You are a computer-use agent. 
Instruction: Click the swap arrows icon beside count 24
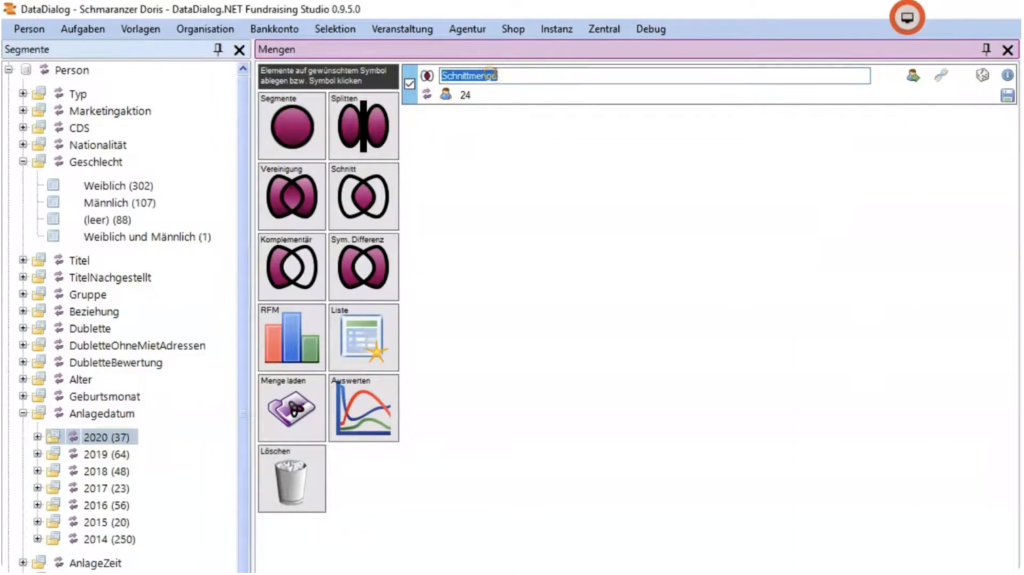coord(426,95)
